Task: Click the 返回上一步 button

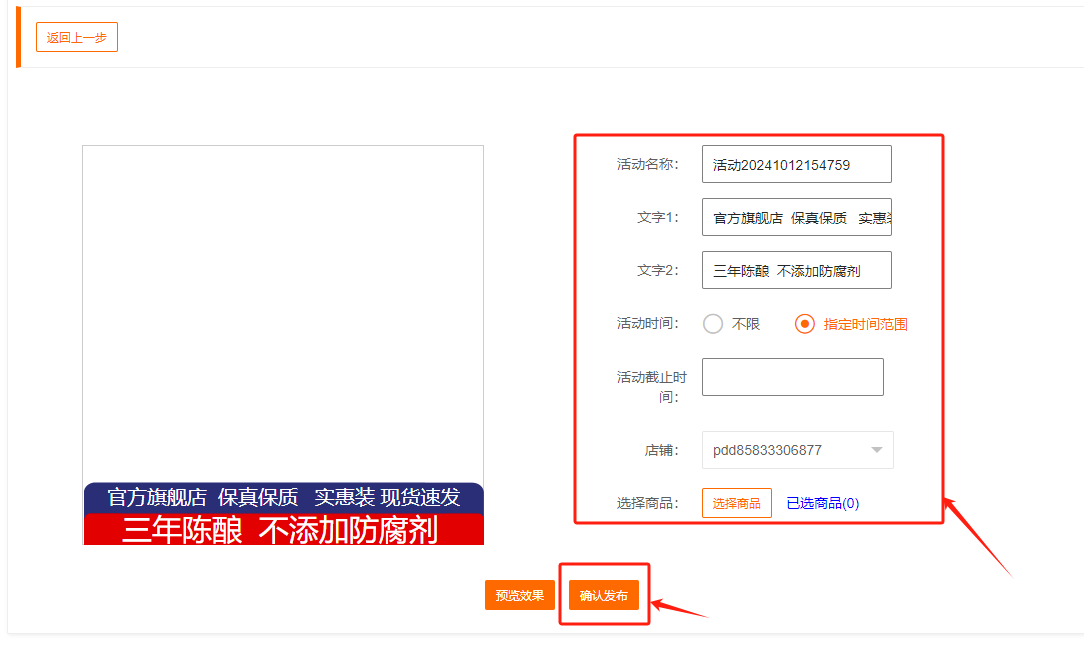Action: click(77, 37)
